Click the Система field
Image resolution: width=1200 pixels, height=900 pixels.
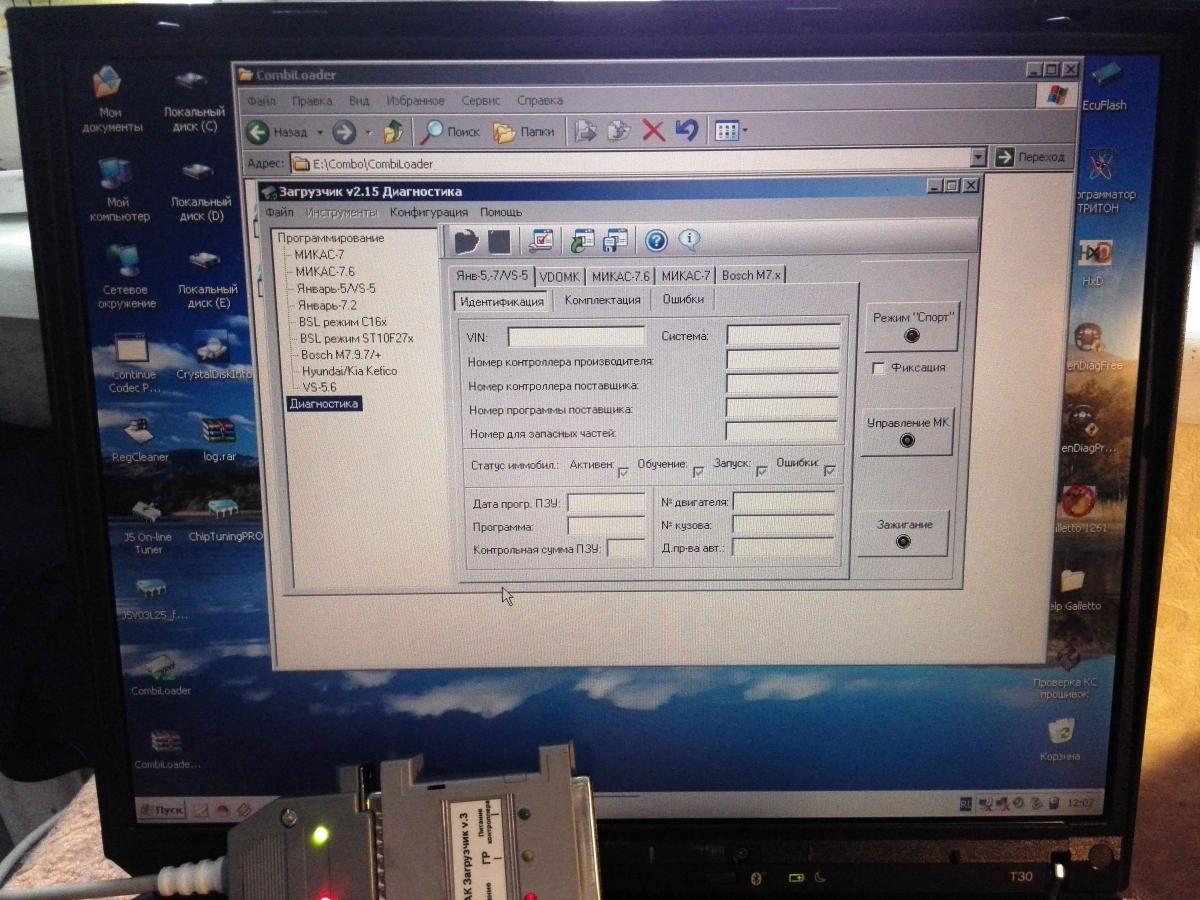point(784,335)
